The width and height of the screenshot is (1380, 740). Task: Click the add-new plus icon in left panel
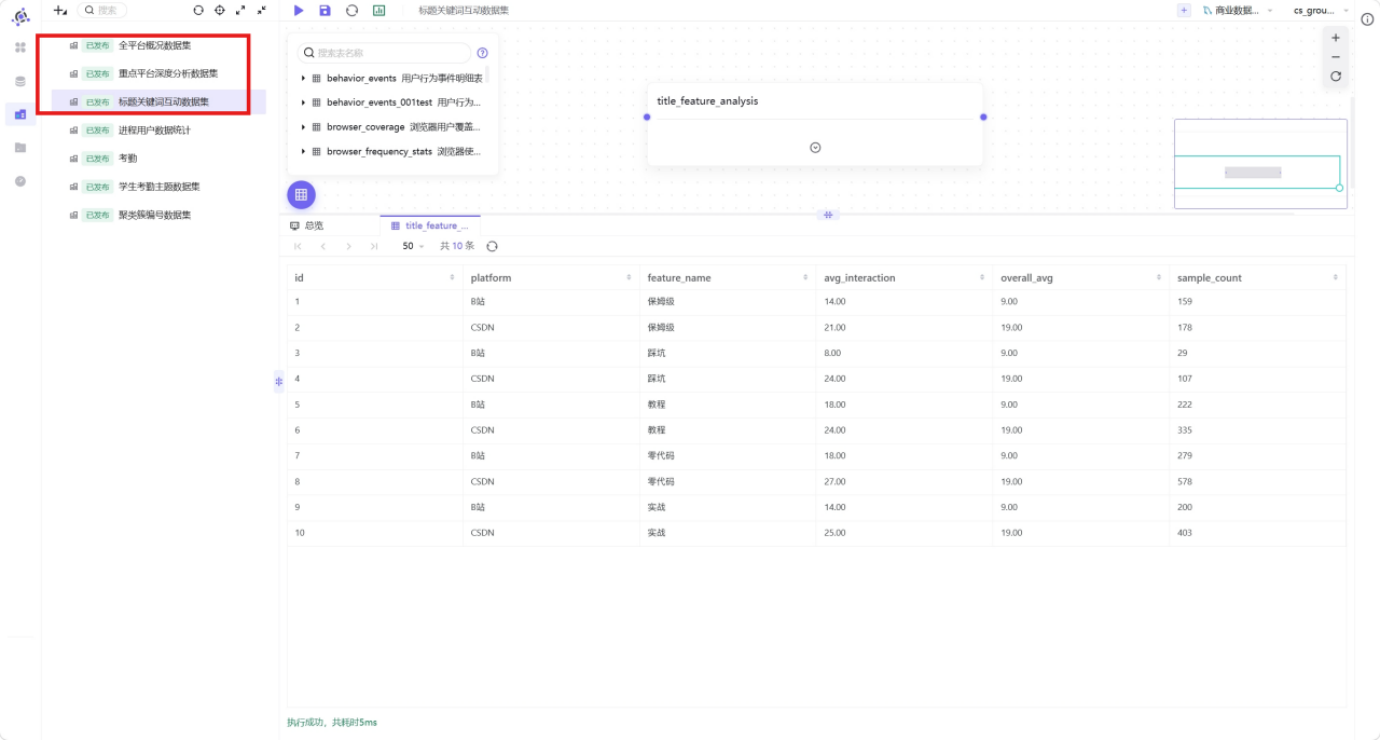[60, 10]
